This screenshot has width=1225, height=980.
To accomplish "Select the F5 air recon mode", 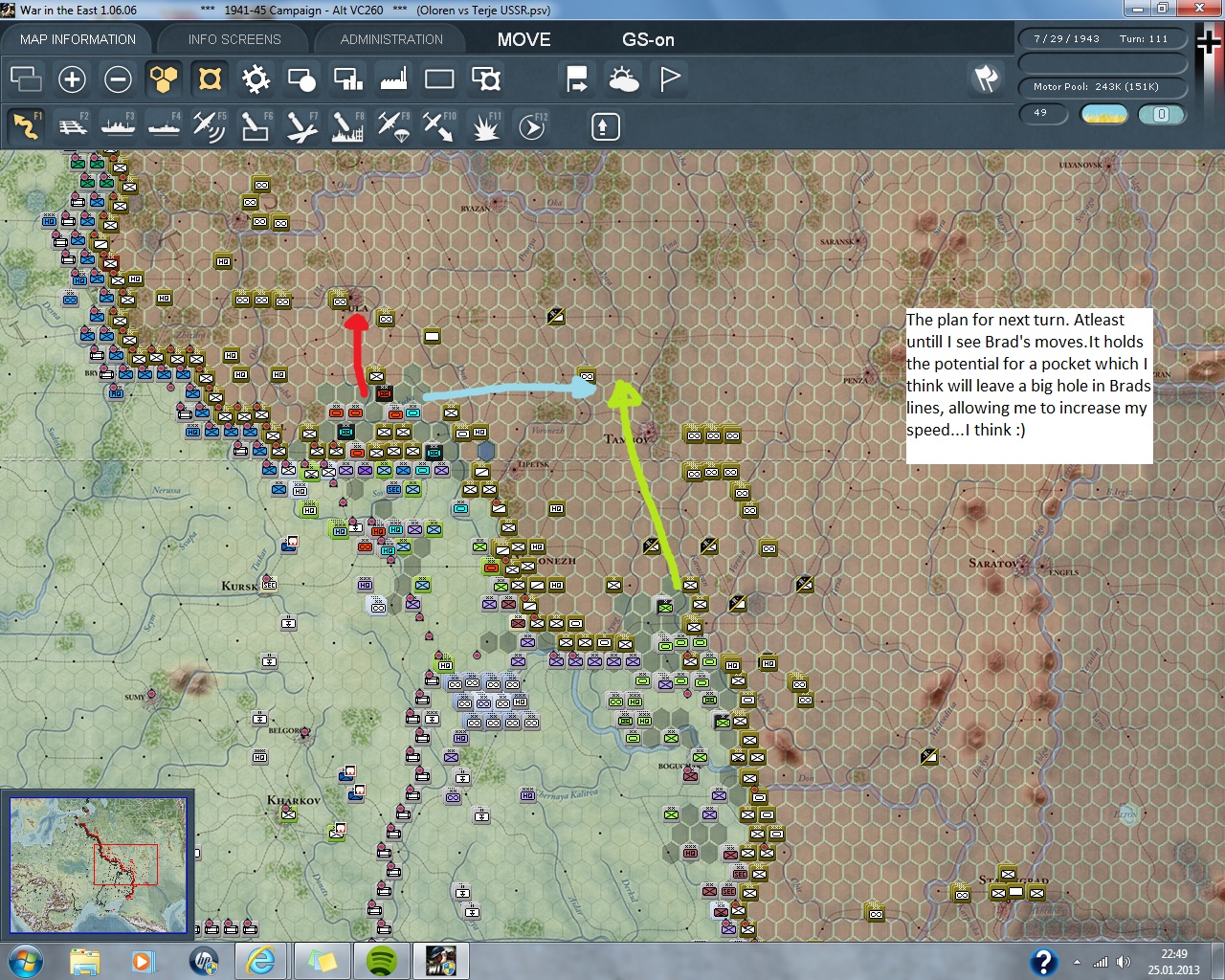I will click(x=210, y=126).
